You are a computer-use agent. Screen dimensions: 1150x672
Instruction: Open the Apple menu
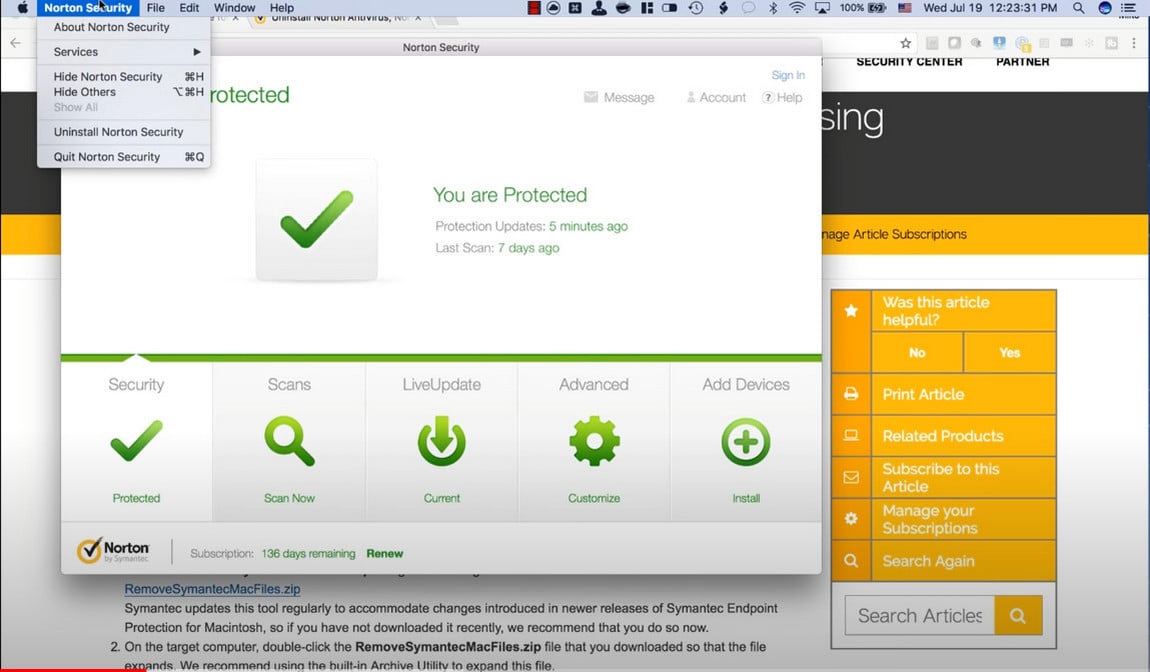coord(22,8)
